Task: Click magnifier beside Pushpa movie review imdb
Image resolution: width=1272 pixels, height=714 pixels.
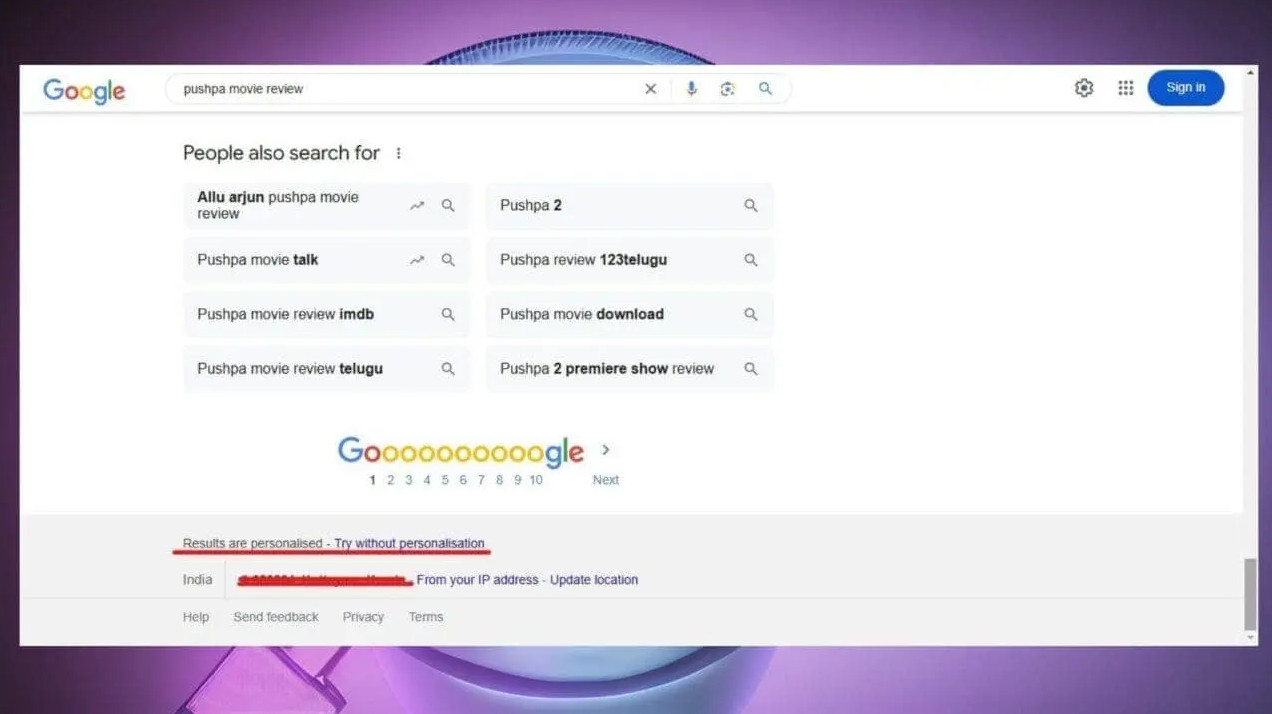Action: [448, 314]
